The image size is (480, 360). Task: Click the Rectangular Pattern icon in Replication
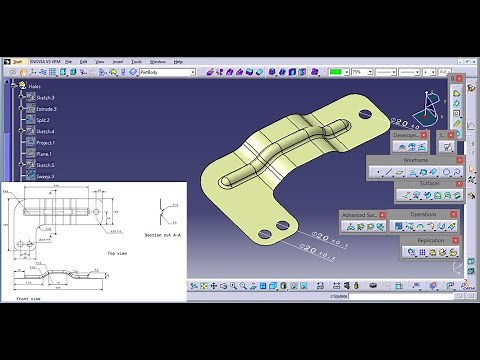point(422,252)
